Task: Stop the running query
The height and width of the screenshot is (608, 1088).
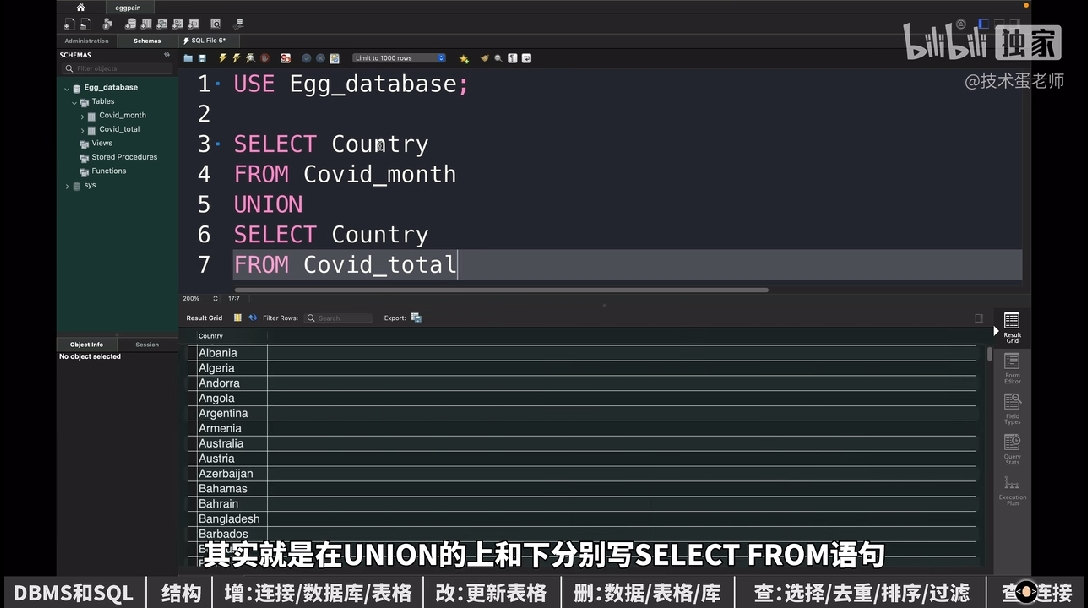Action: (265, 58)
